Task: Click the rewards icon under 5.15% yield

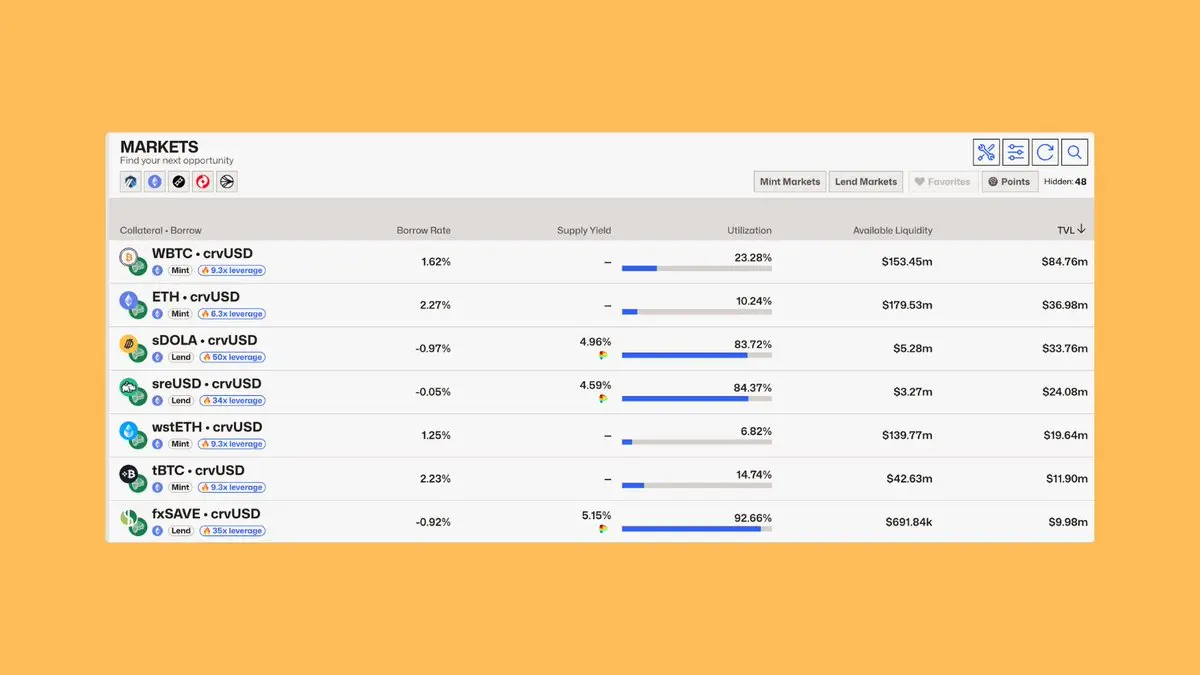Action: (603, 528)
